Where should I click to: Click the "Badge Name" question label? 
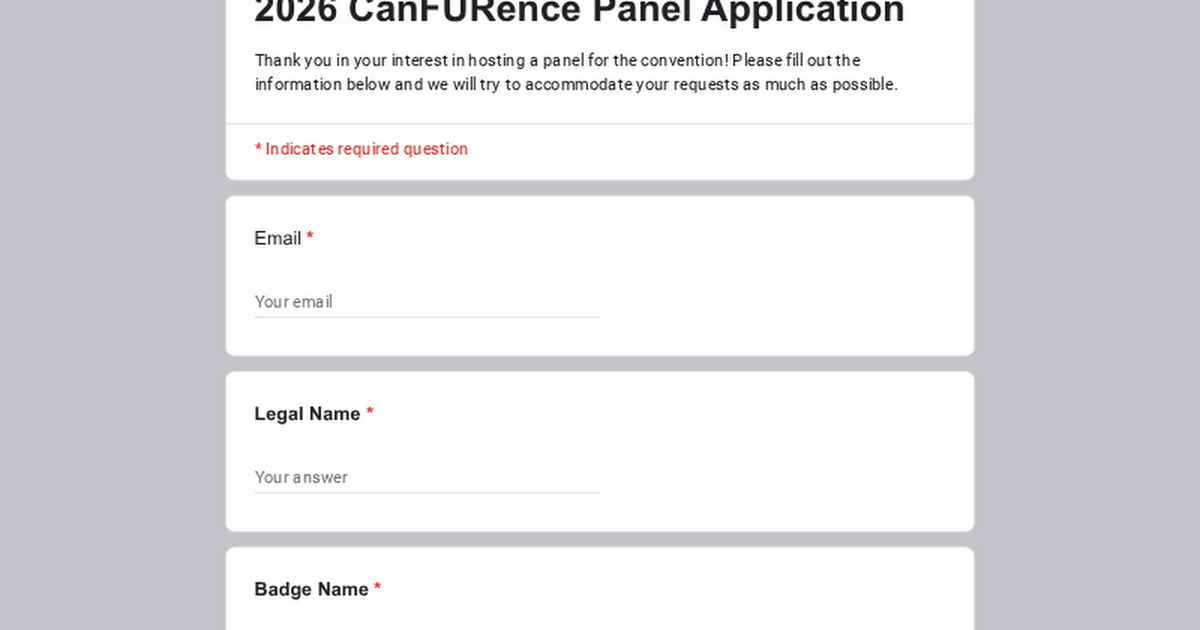tap(311, 589)
